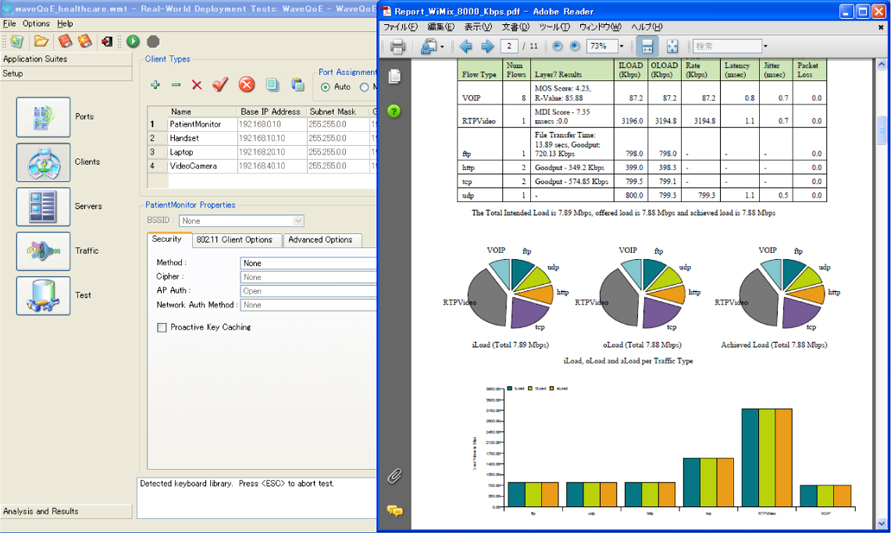Open the Attachments paperclip panel in Adobe Reader
The width and height of the screenshot is (891, 533).
click(x=394, y=476)
